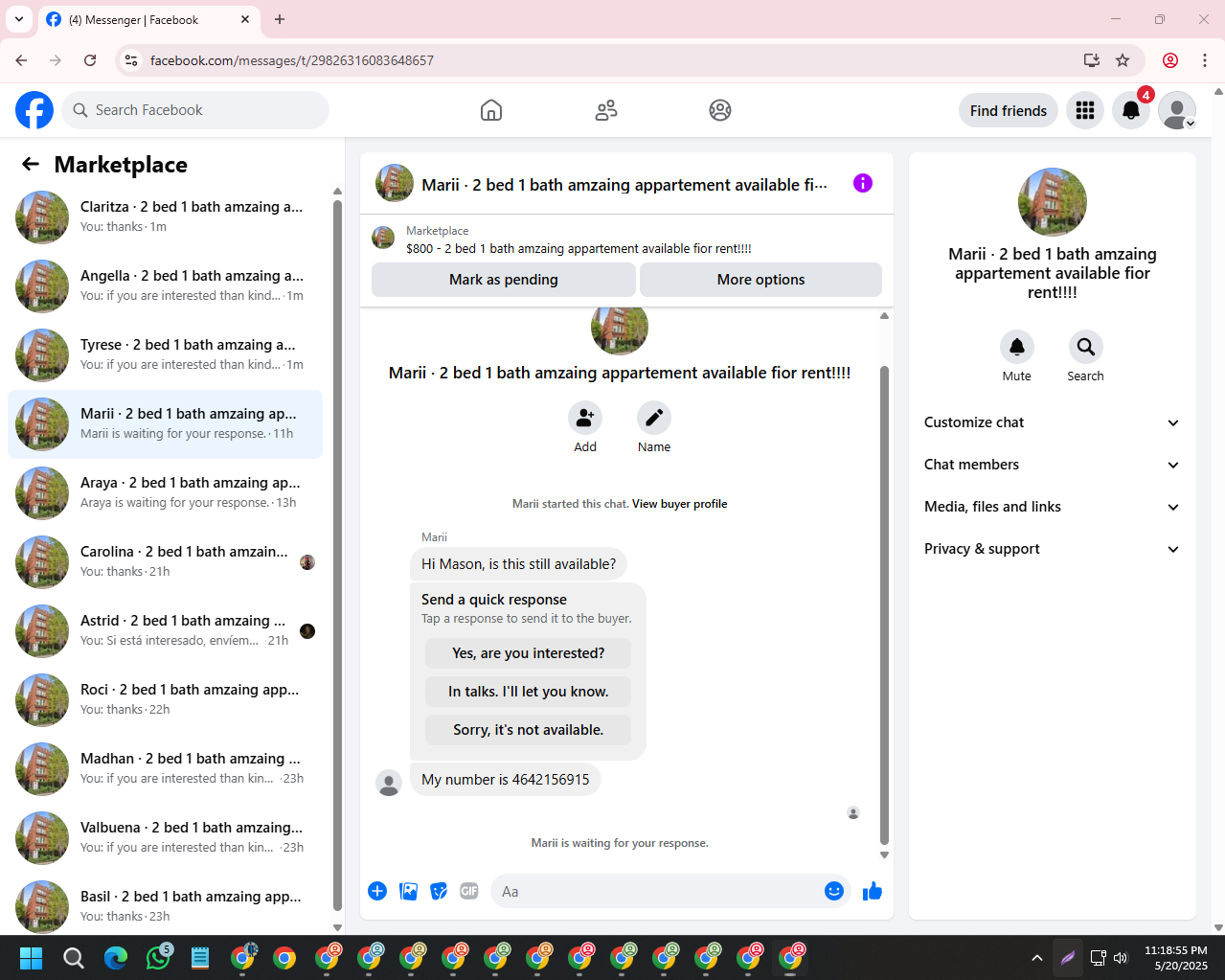
Task: Reload the browser page
Action: point(90,60)
